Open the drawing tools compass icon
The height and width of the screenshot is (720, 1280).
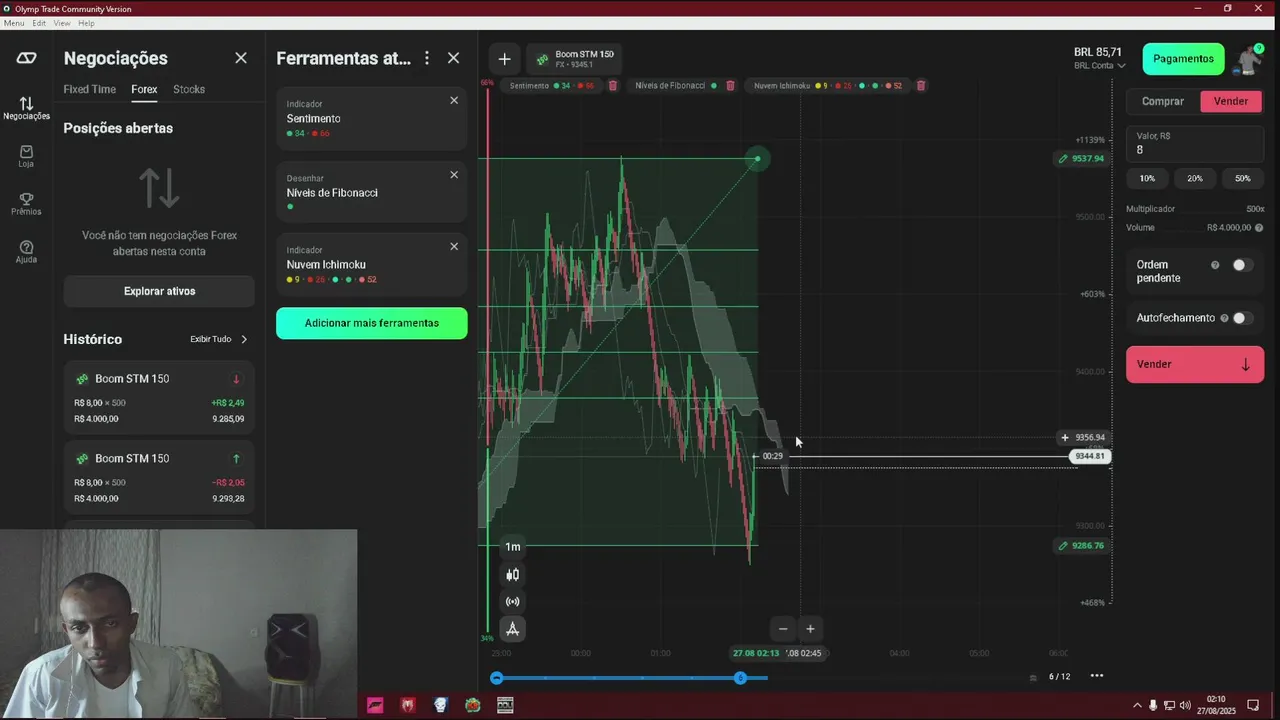pos(513,629)
